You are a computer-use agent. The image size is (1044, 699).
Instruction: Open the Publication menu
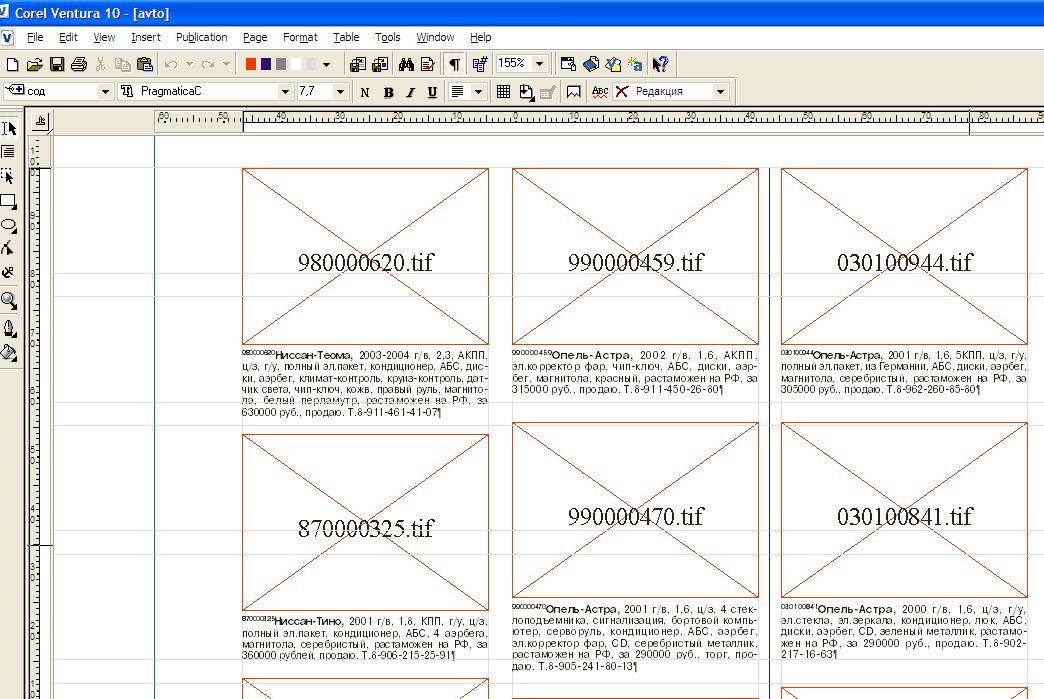pos(202,37)
